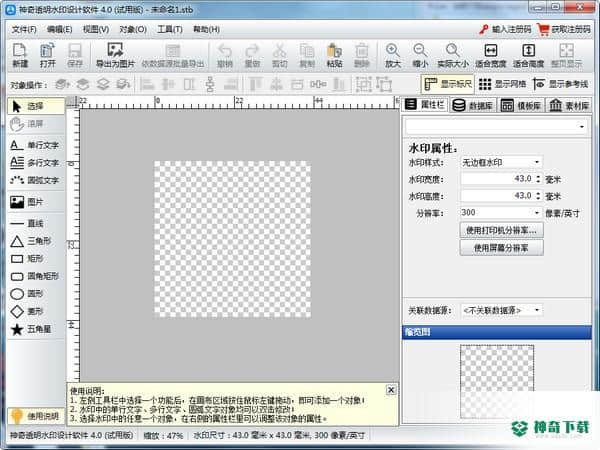The width and height of the screenshot is (600, 450).
Task: Select the 圆角矩形 rounded rectangle tool
Action: (x=36, y=276)
